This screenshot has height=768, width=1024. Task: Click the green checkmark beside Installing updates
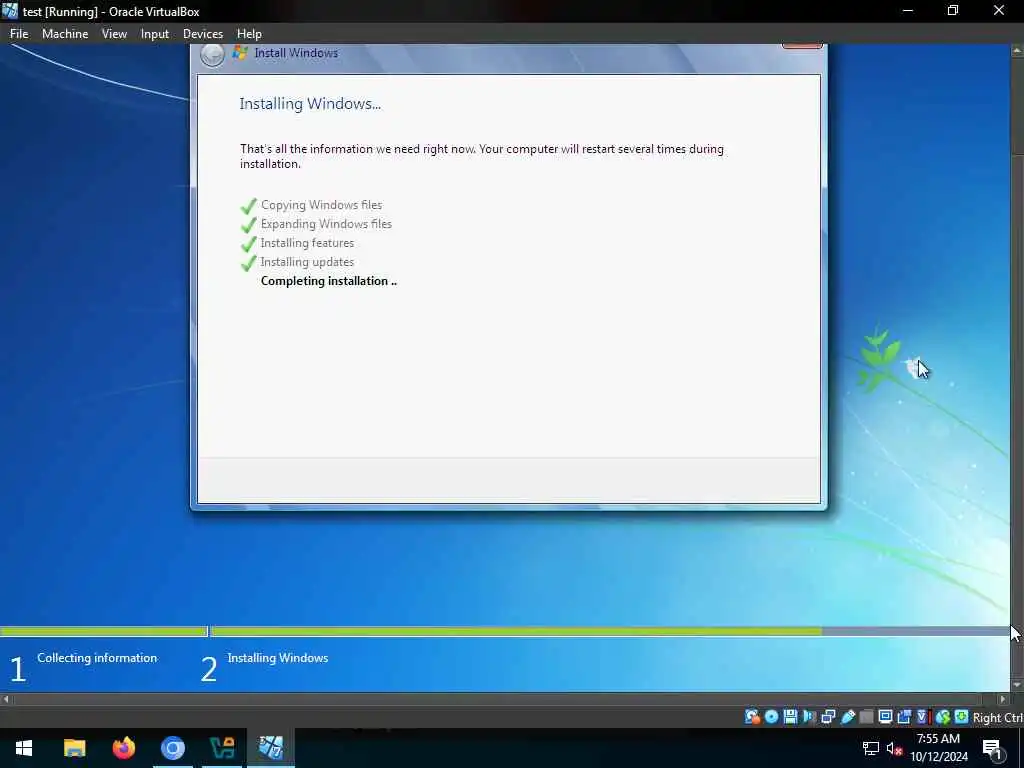click(248, 263)
